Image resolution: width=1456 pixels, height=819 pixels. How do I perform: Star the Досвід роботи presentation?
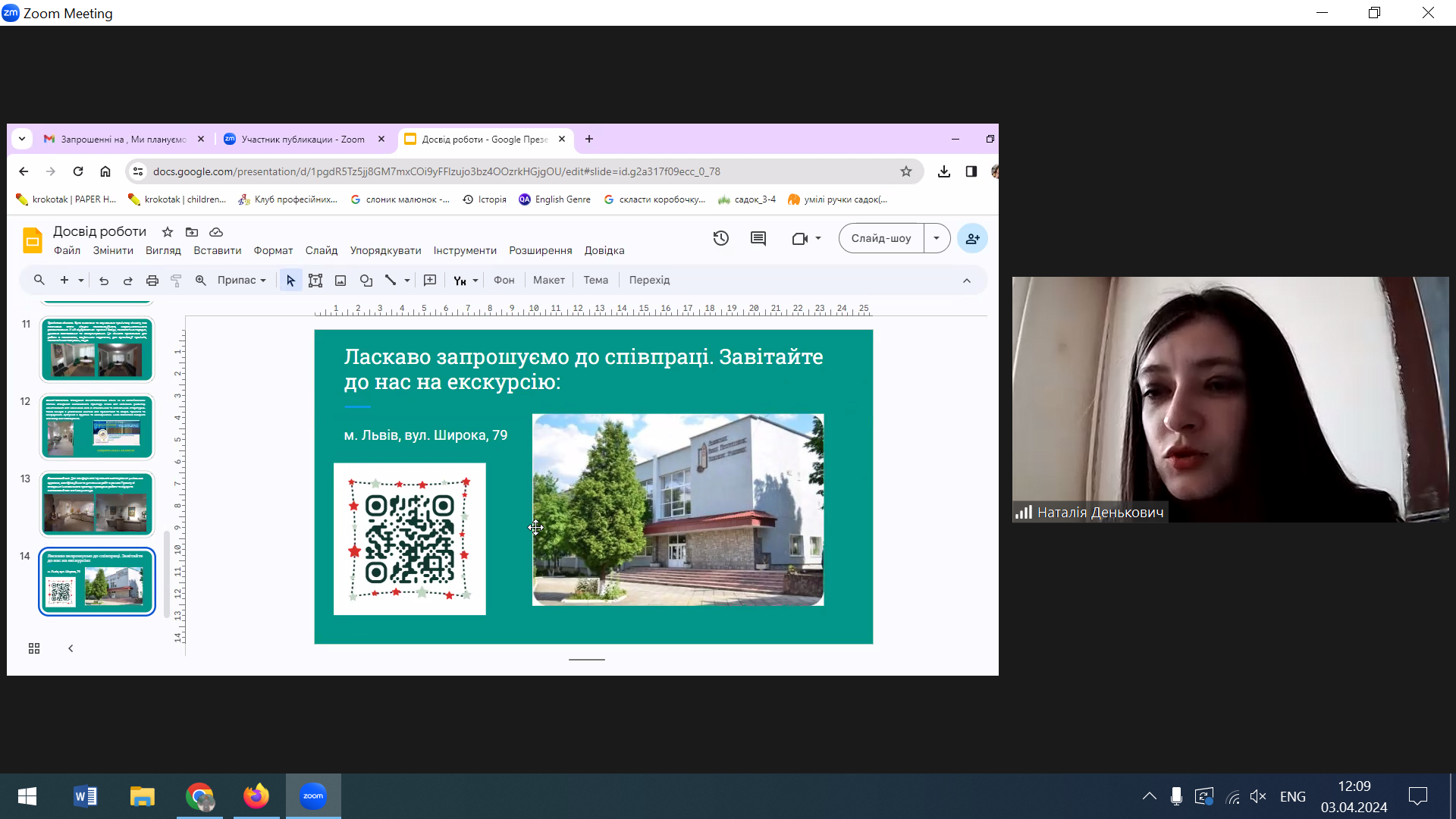tap(168, 232)
